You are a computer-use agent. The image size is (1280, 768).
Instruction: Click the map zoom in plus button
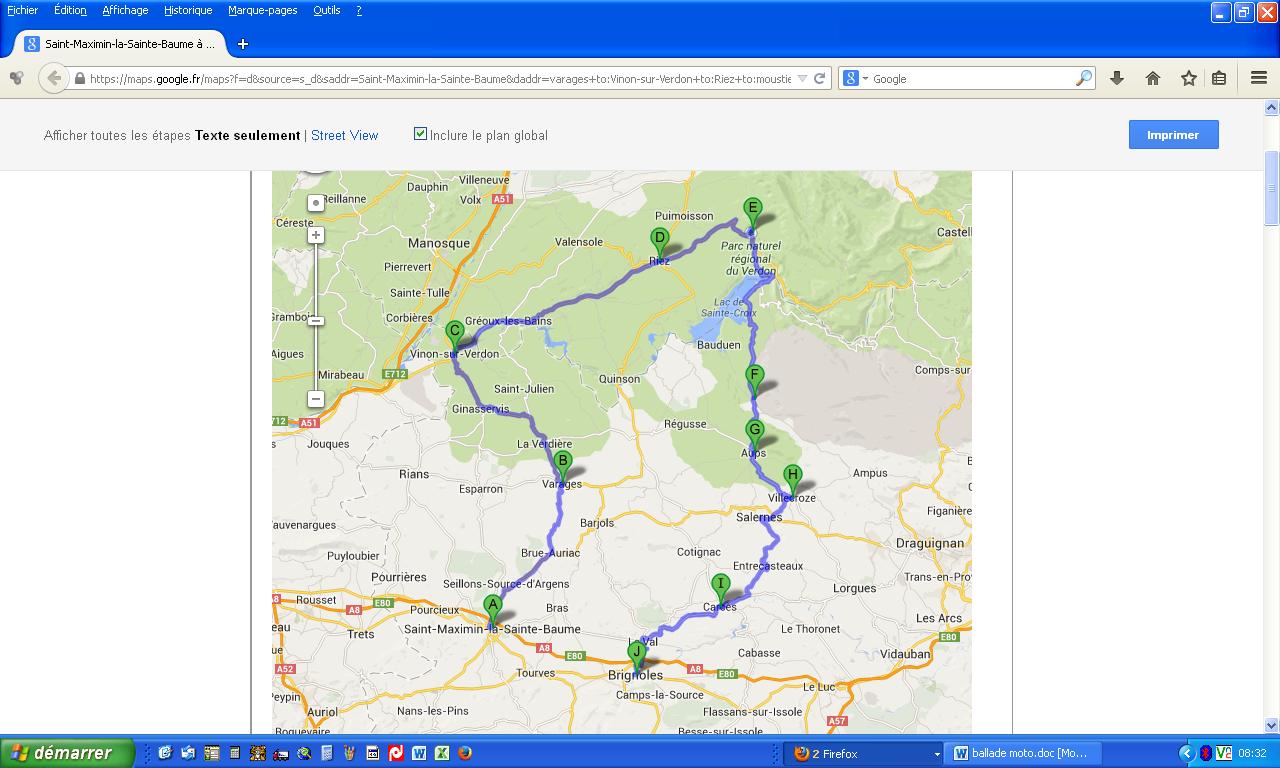pos(316,235)
